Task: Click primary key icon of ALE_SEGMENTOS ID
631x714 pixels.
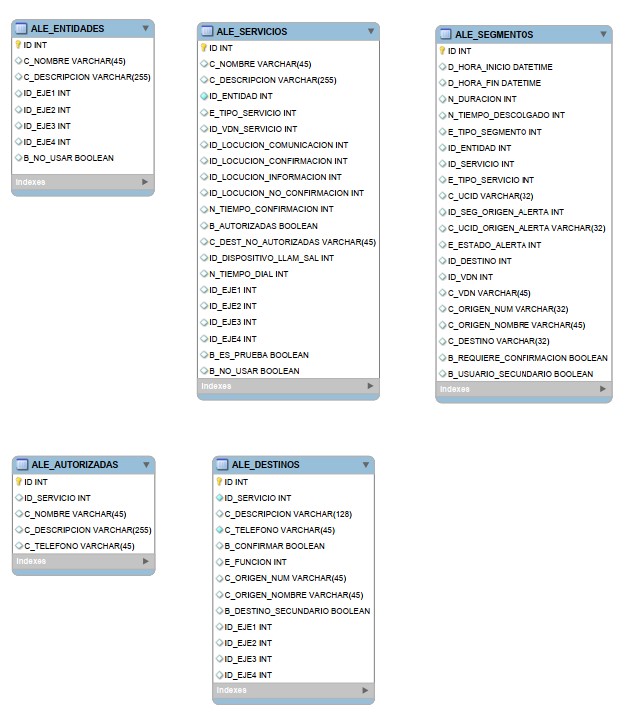Action: click(442, 51)
